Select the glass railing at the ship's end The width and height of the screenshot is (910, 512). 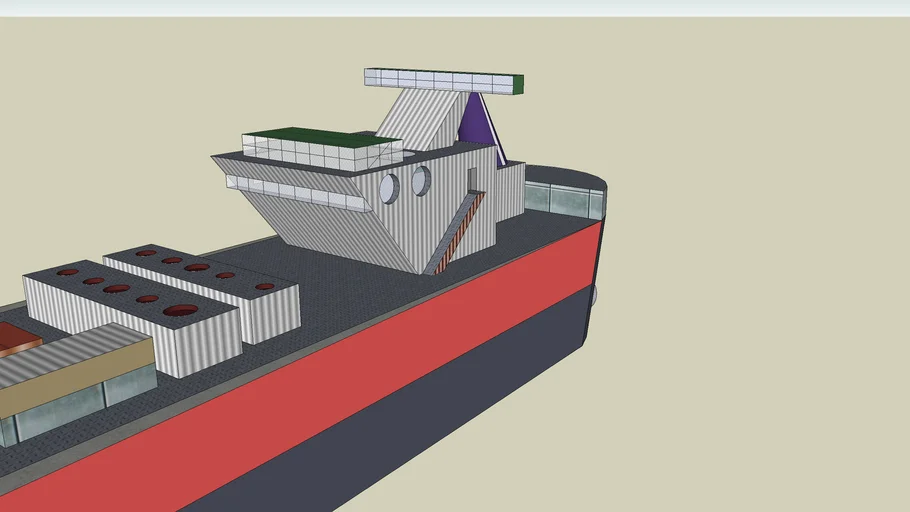coord(563,200)
